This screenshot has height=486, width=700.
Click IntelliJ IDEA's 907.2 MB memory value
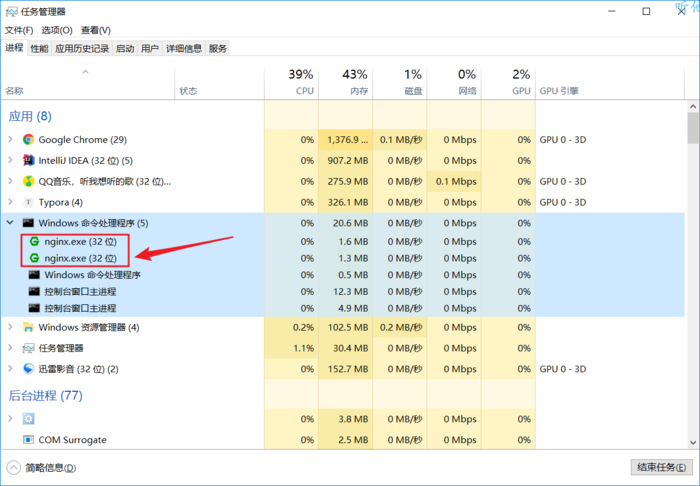point(348,161)
